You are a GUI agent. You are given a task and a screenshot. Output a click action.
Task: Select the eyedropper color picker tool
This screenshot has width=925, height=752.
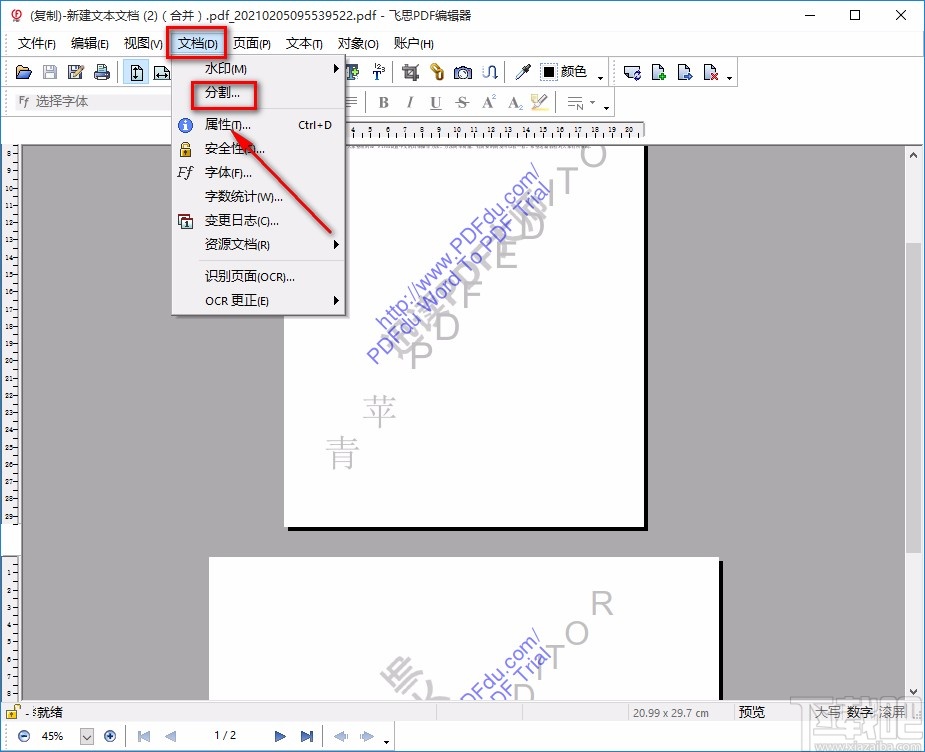click(523, 73)
